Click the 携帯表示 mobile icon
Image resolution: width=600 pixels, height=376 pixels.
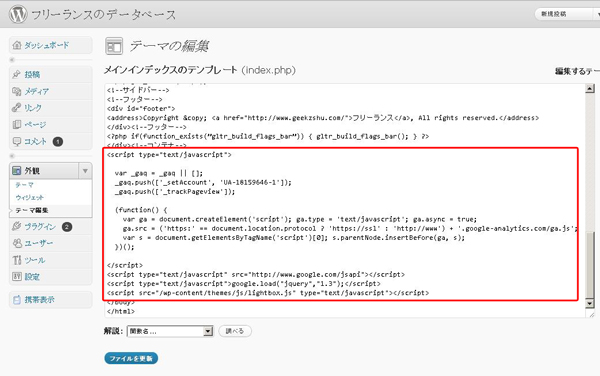(x=16, y=299)
